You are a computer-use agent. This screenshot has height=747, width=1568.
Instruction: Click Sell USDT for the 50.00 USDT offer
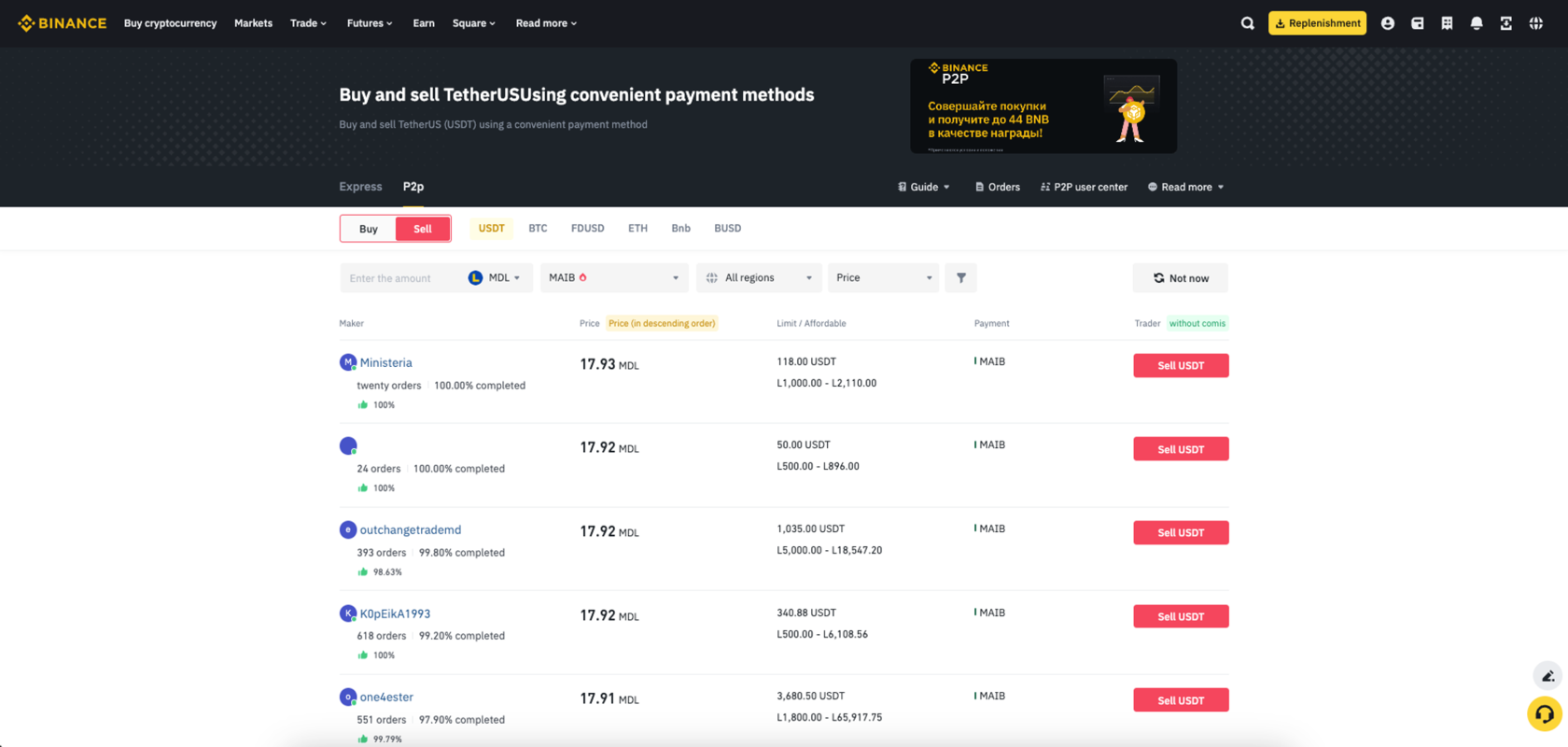(1181, 449)
